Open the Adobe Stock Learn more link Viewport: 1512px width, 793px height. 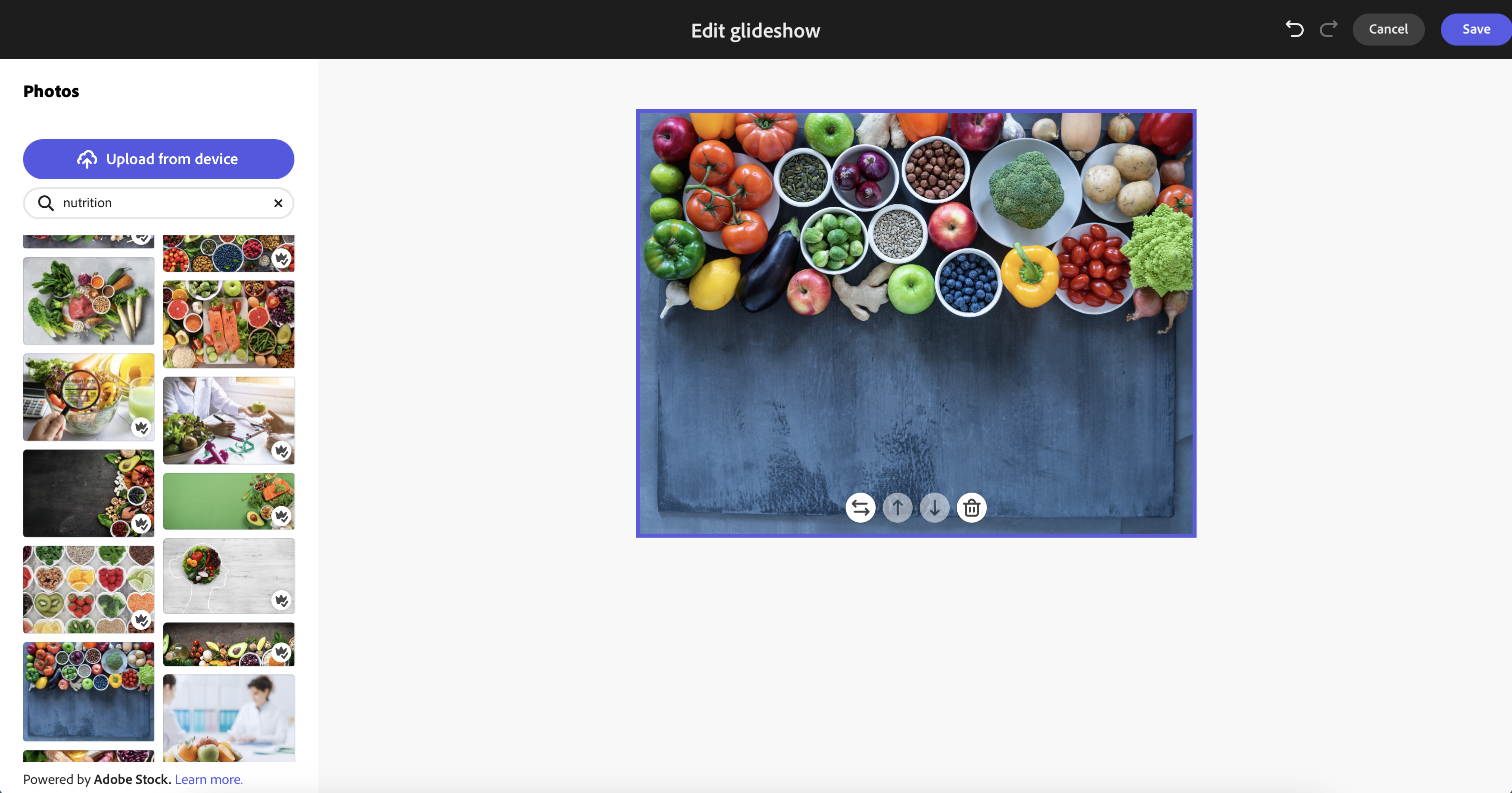point(209,779)
